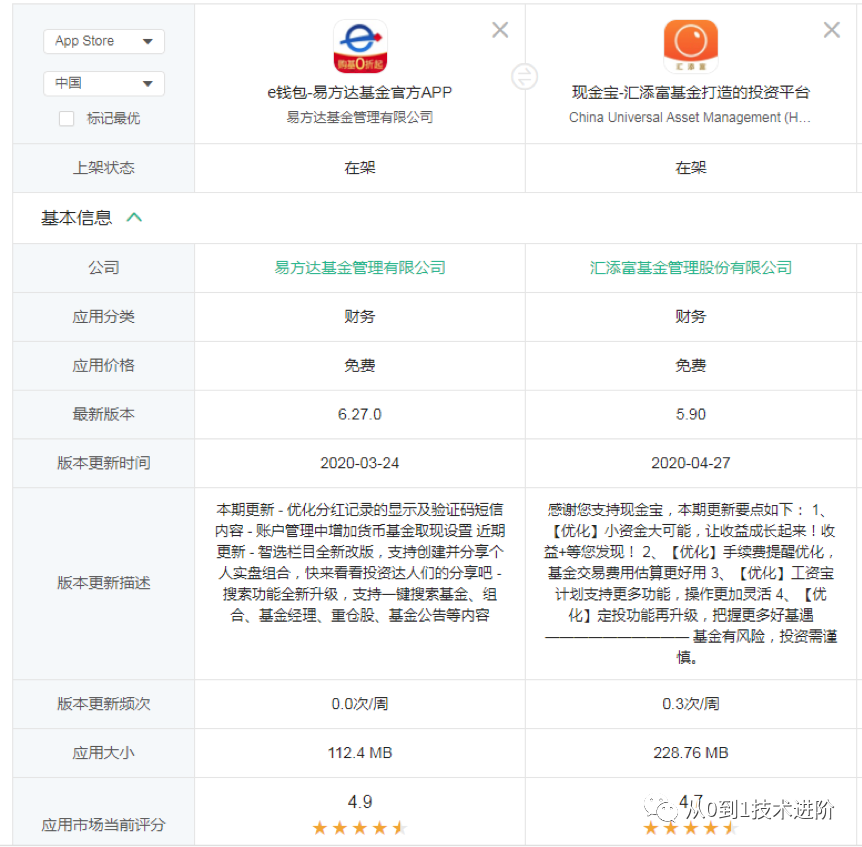The height and width of the screenshot is (847, 862).
Task: Click the e钱包-易方达基金官方APP title
Action: tap(360, 92)
